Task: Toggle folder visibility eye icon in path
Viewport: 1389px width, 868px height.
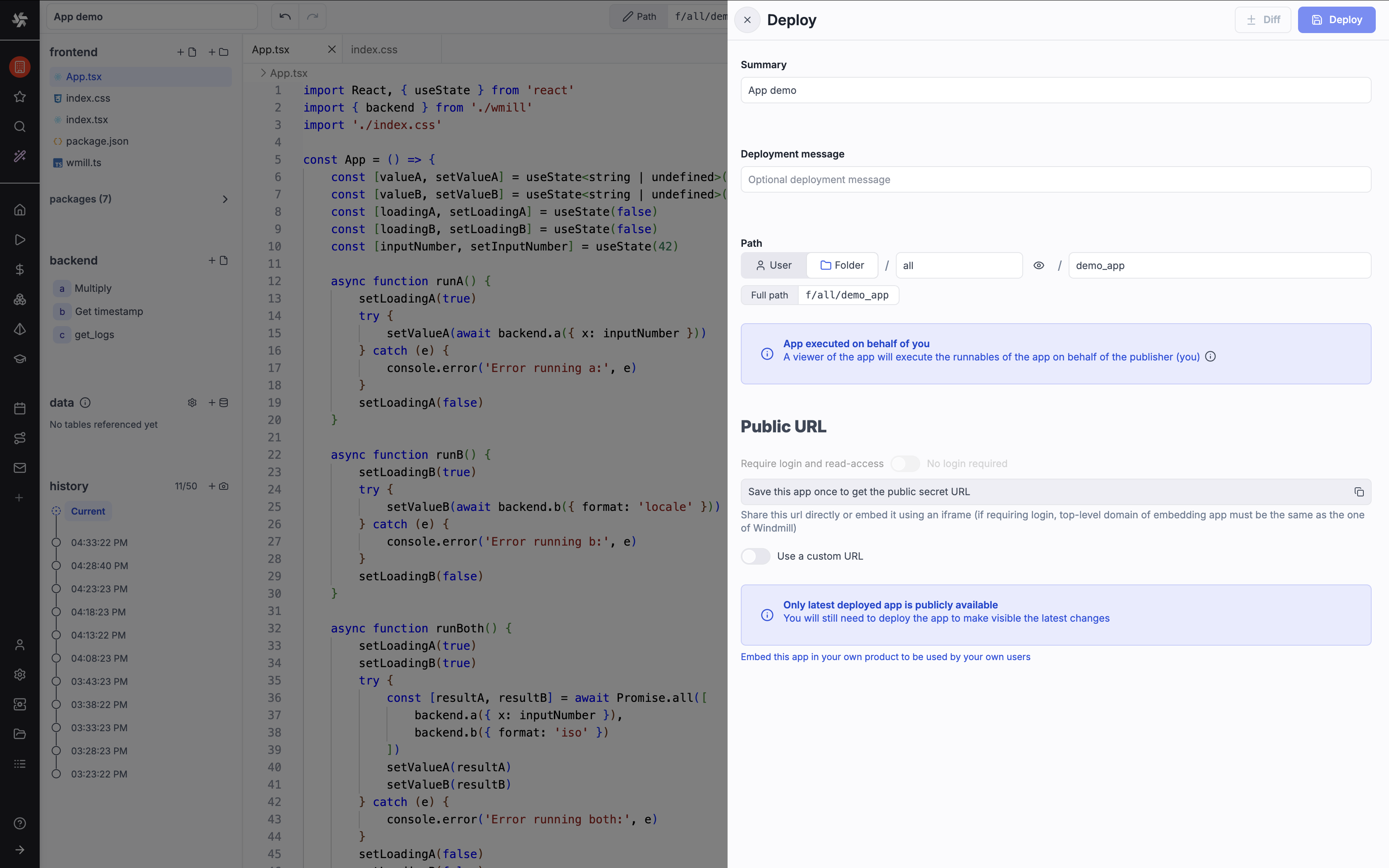Action: [1038, 266]
